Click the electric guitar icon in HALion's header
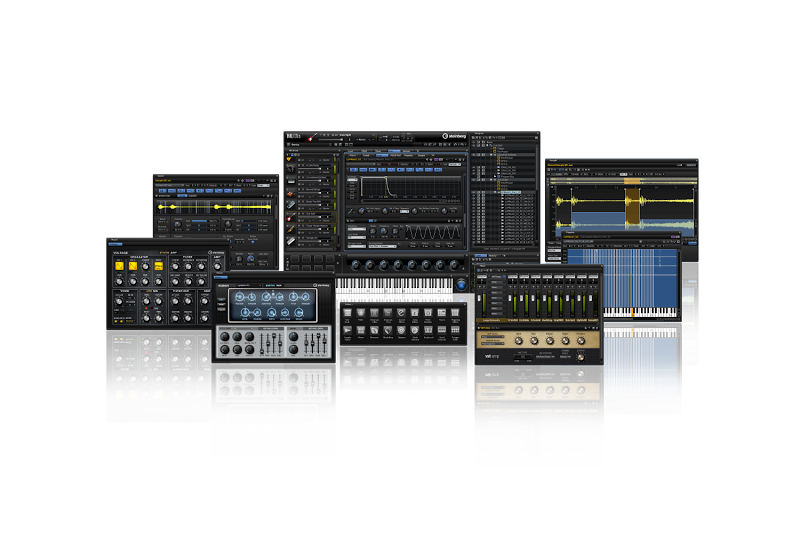 click(x=312, y=137)
